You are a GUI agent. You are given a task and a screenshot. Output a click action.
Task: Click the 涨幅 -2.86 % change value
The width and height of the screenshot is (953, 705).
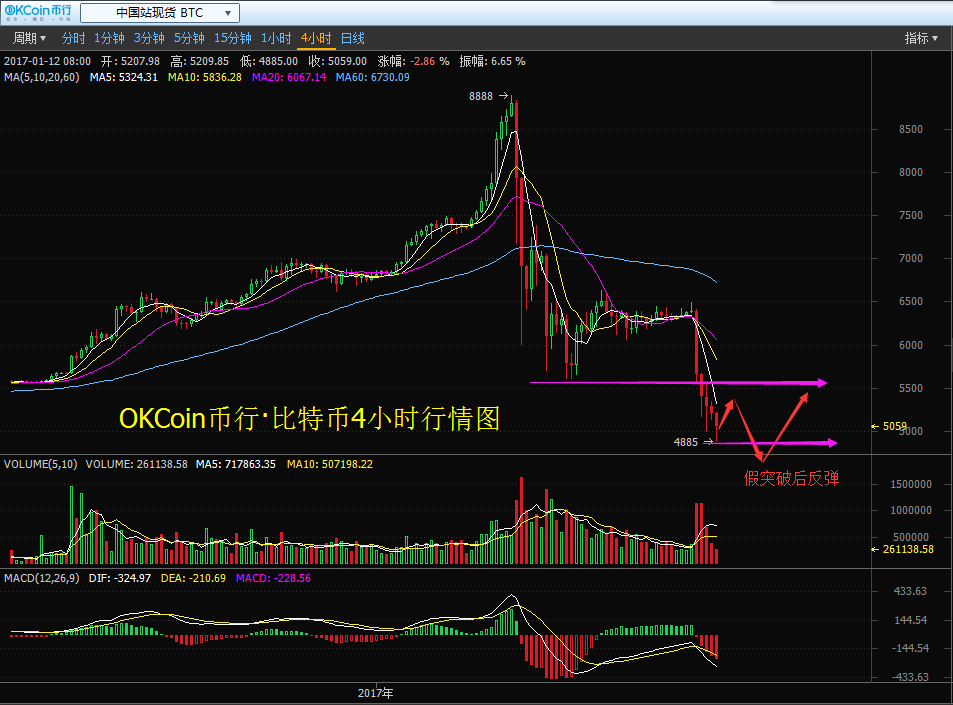pos(413,61)
